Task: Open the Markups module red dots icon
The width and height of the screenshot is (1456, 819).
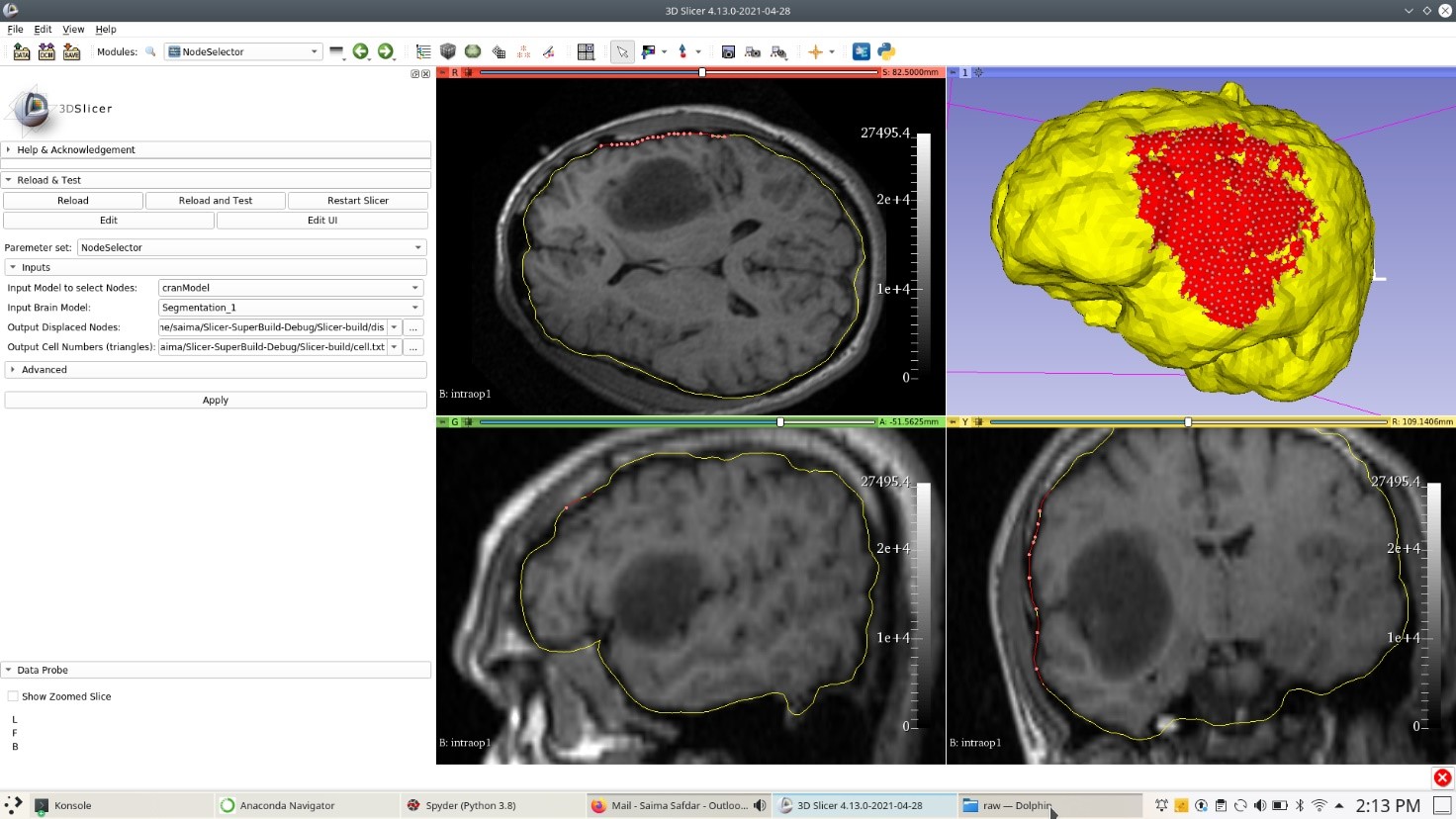Action: point(523,51)
